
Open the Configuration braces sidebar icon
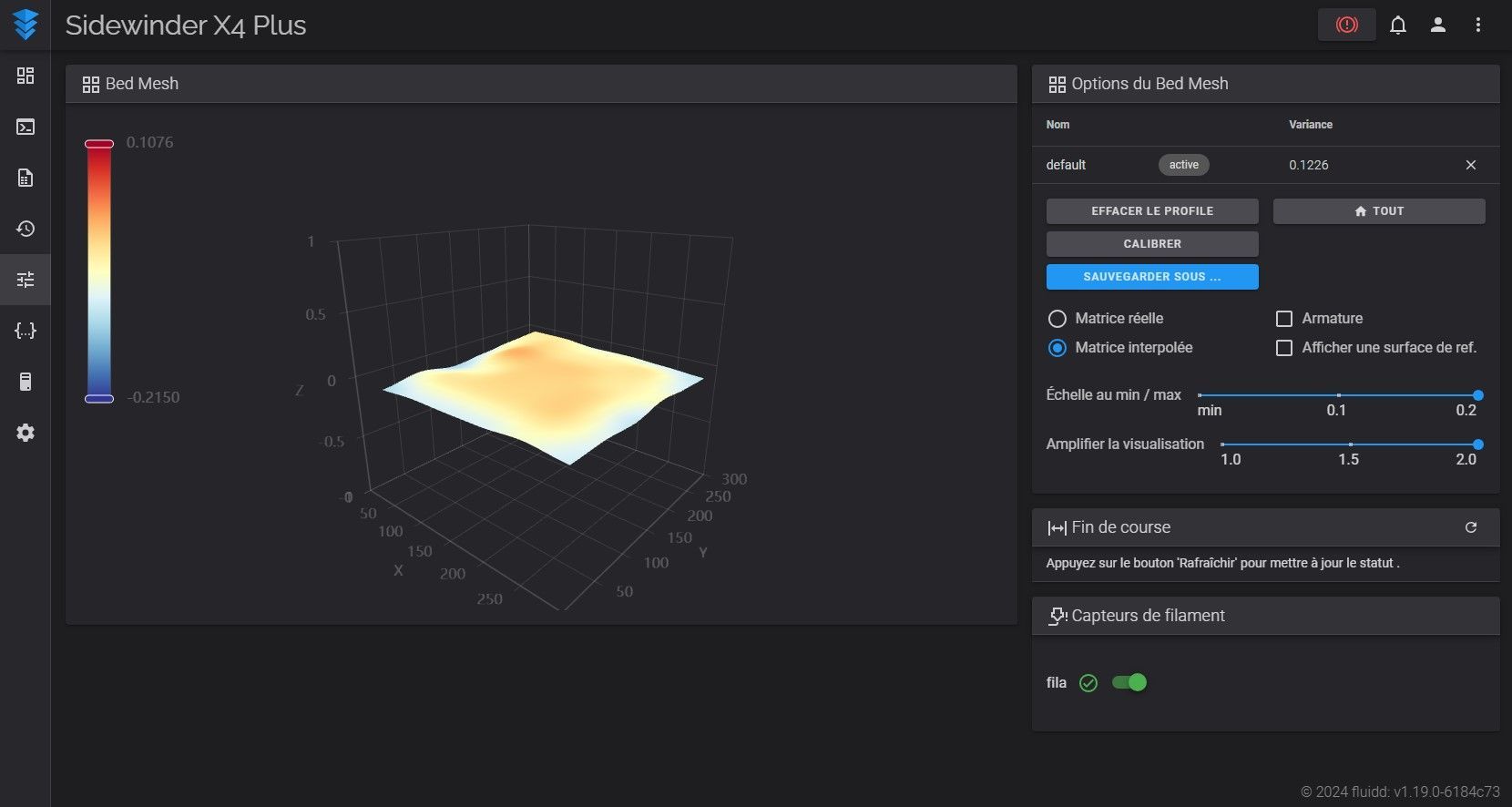pos(26,331)
